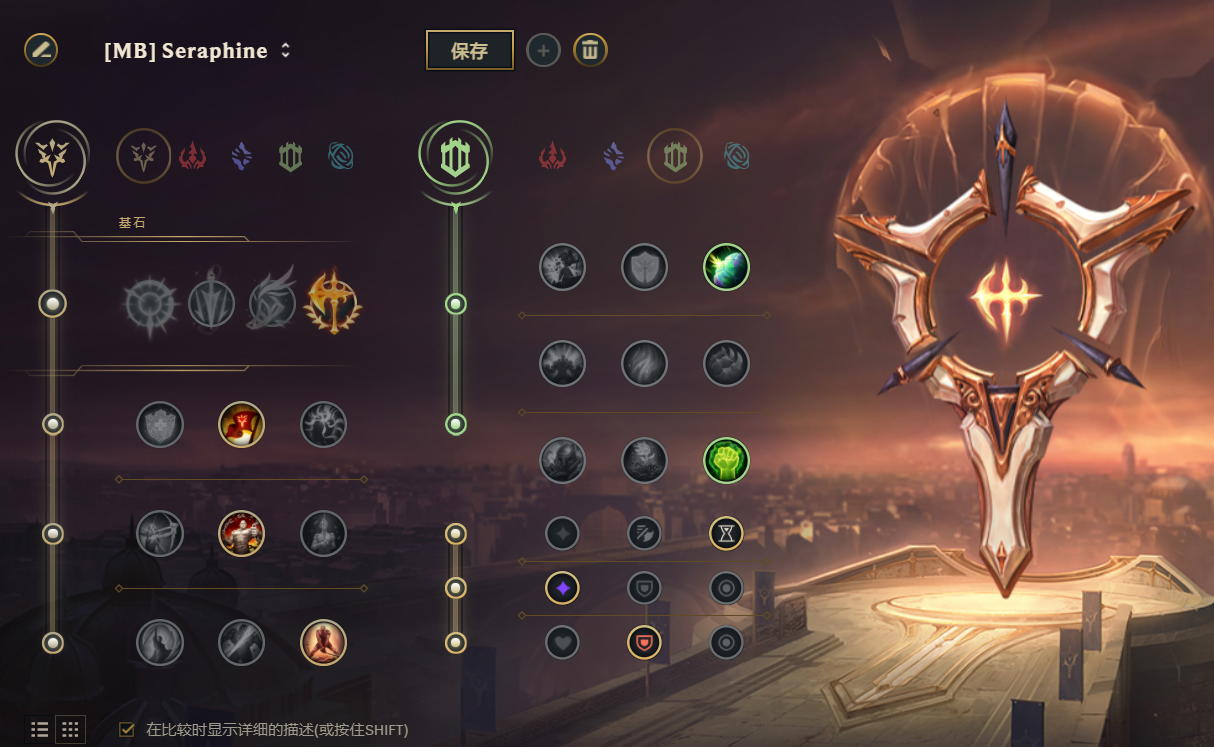This screenshot has width=1214, height=747.
Task: Switch primary path to Domination
Action: coord(192,156)
